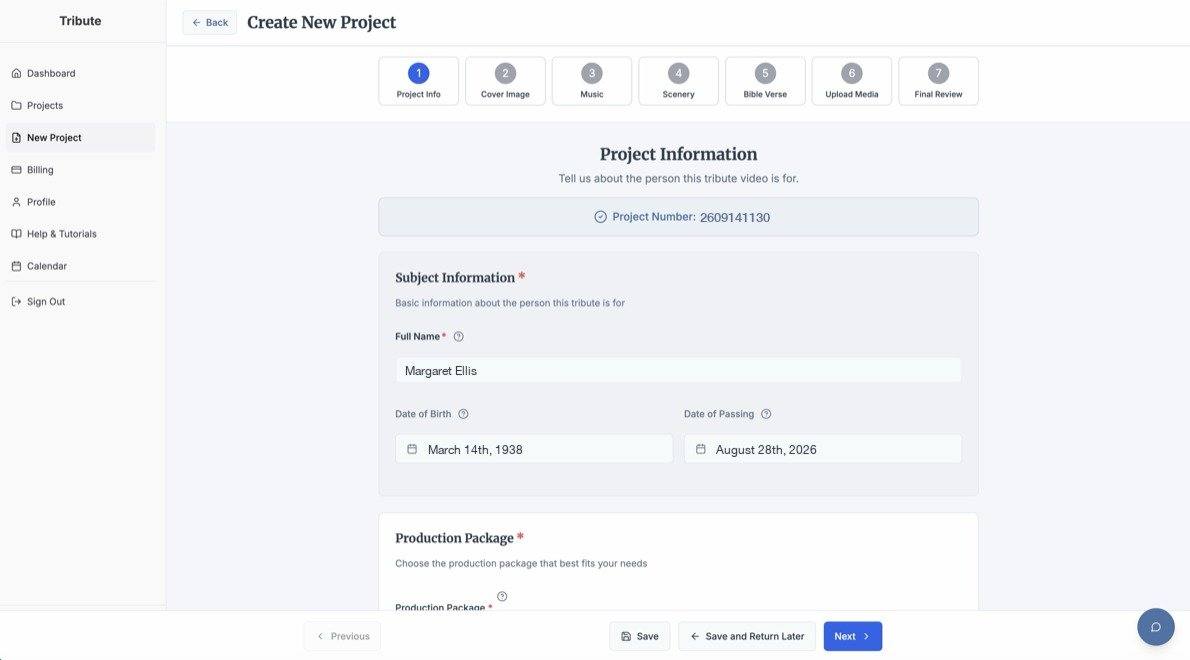Click the Dashboard home icon
This screenshot has width=1190, height=660.
[x=16, y=74]
